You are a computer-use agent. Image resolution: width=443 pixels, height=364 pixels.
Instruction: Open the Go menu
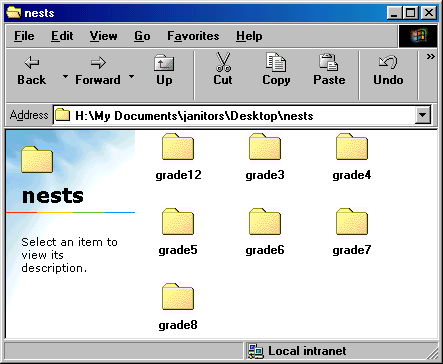coord(142,36)
